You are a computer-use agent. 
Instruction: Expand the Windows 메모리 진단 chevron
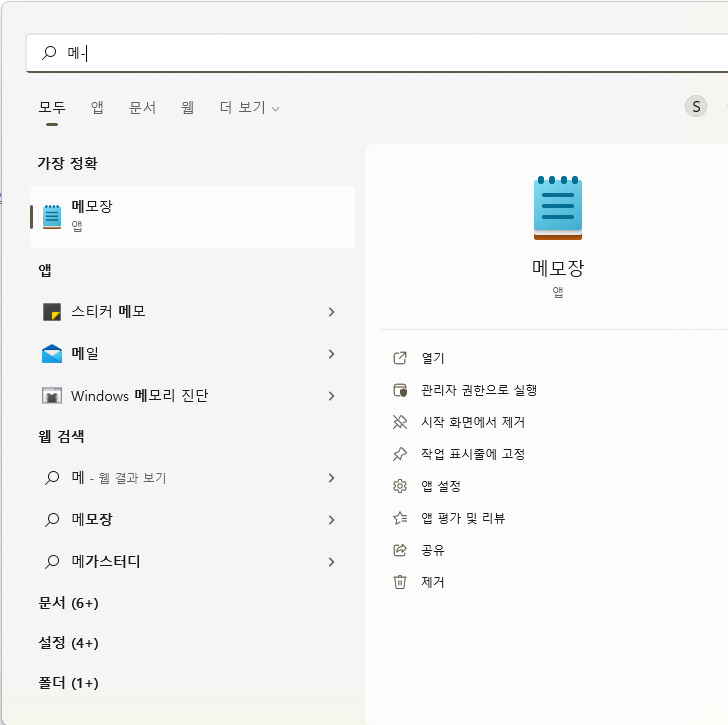(x=331, y=396)
